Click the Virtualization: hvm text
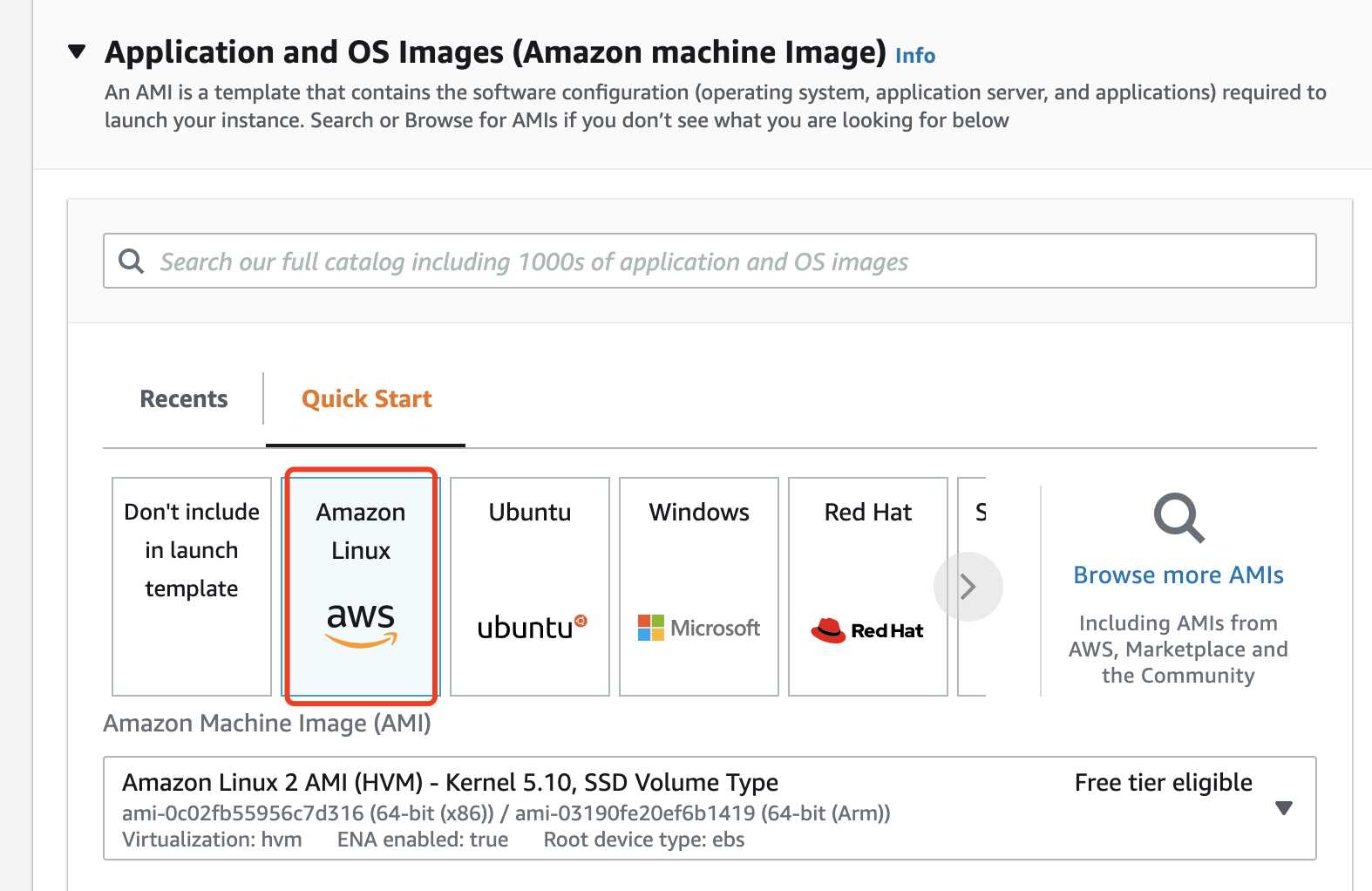This screenshot has width=1372, height=891. point(212,840)
